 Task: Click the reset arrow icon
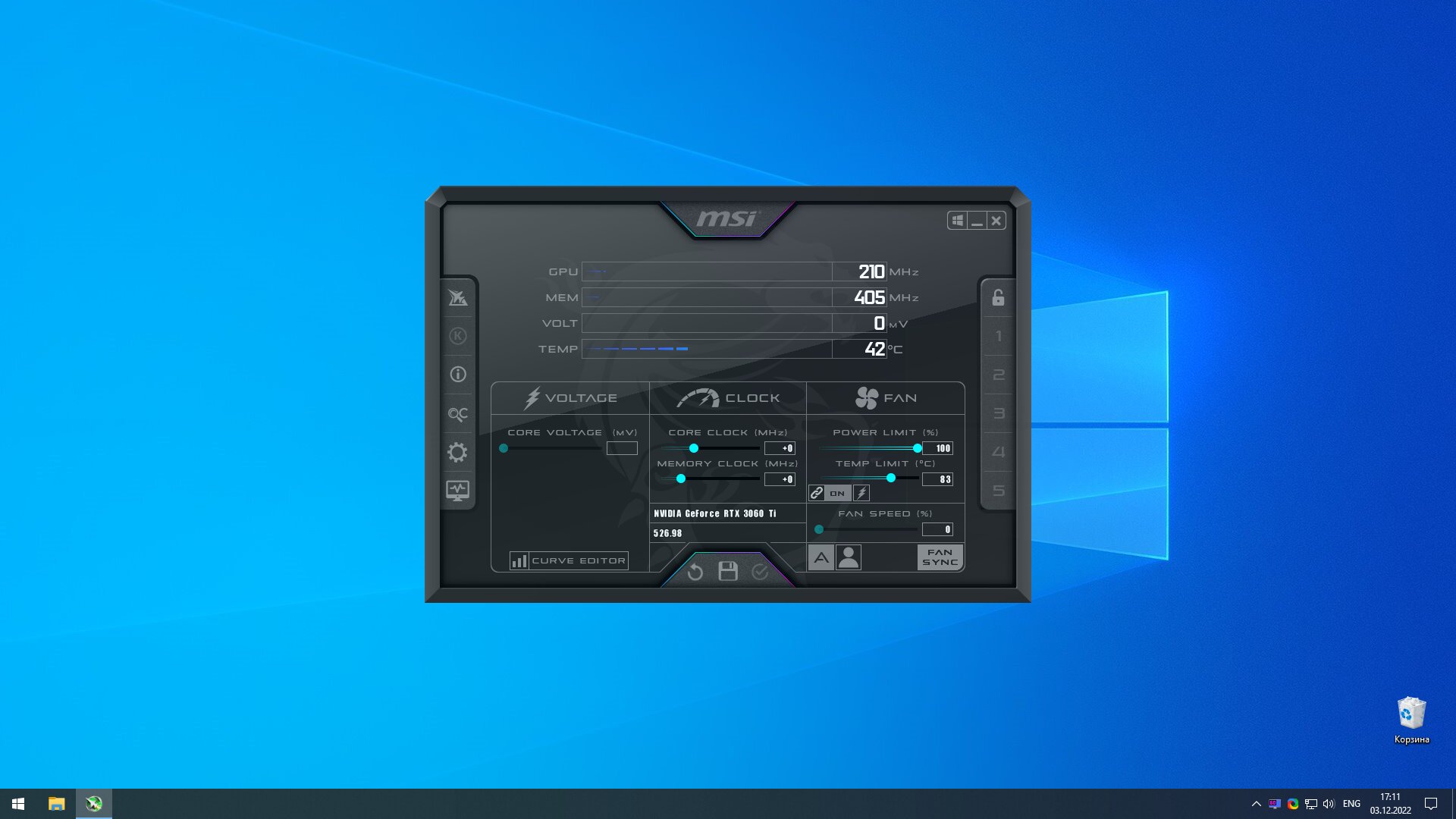(x=695, y=572)
